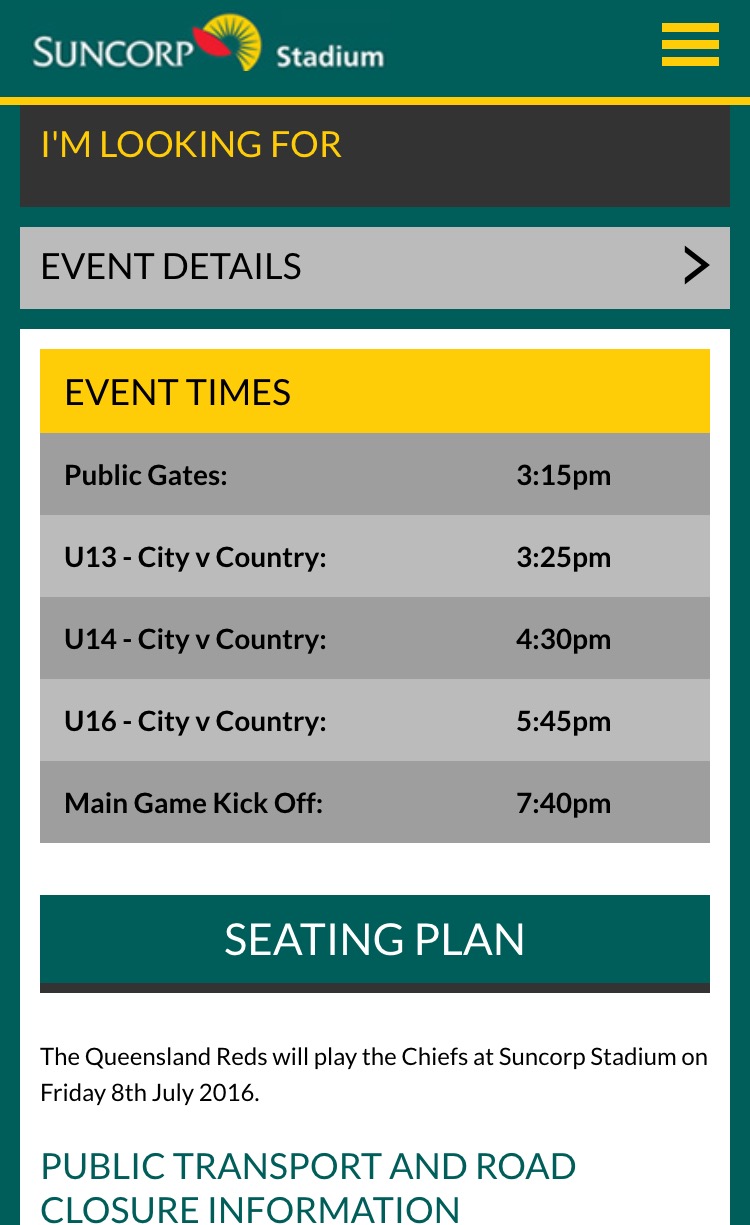Viewport: 750px width, 1225px height.
Task: Open the Seating Plan button
Action: click(x=375, y=940)
